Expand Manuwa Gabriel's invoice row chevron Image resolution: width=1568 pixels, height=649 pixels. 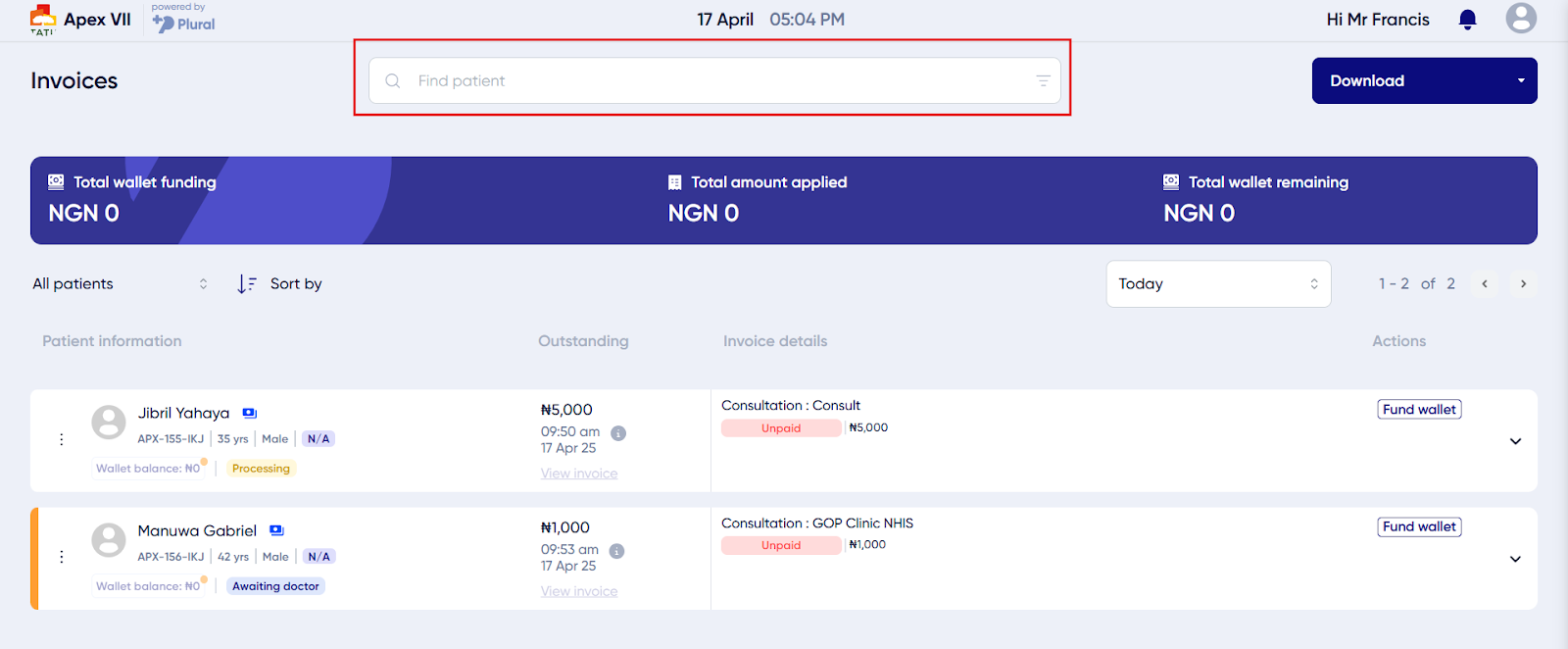pos(1515,559)
